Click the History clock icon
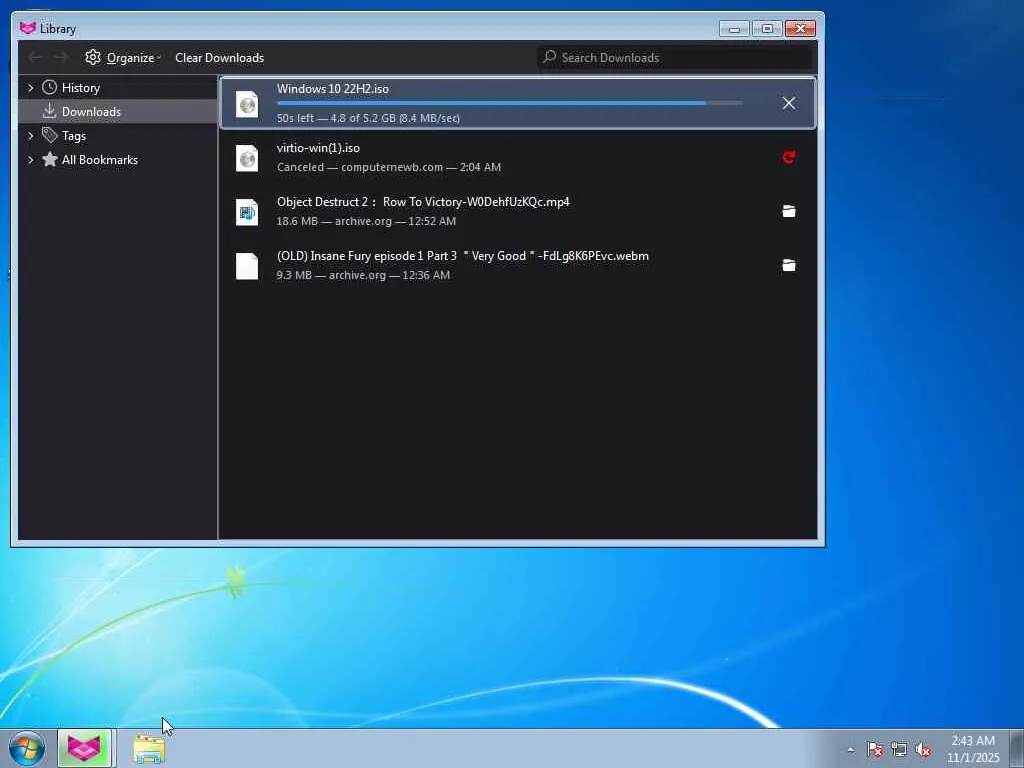 pyautogui.click(x=50, y=88)
